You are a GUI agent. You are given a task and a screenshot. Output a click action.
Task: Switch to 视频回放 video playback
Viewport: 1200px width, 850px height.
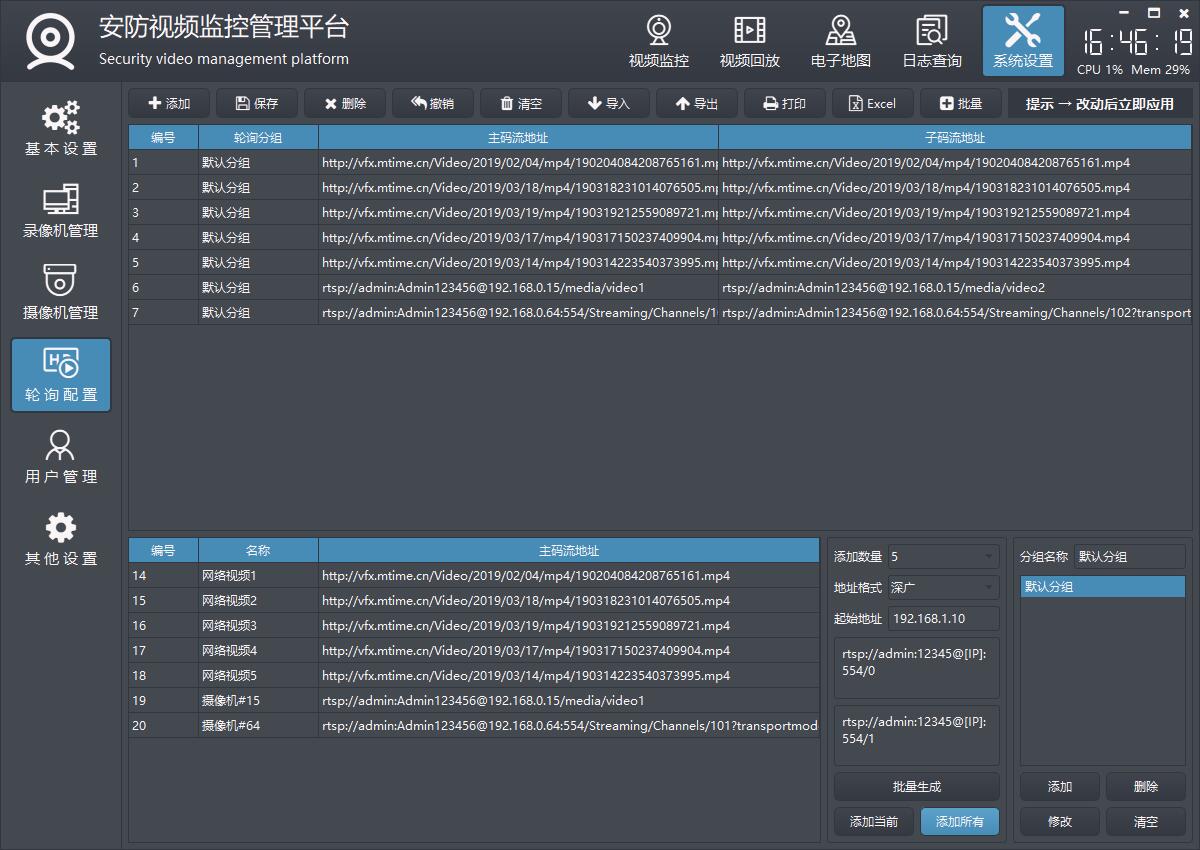point(749,42)
